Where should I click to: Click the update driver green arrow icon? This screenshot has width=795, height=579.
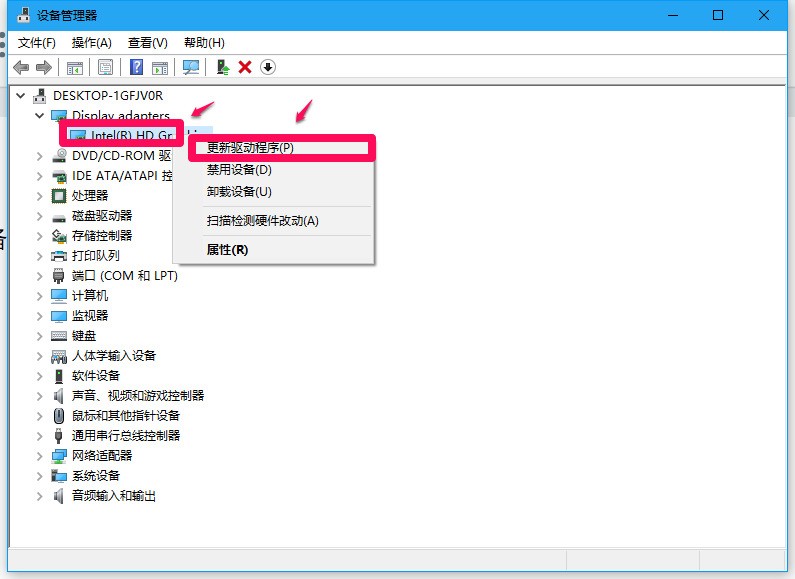coord(223,67)
